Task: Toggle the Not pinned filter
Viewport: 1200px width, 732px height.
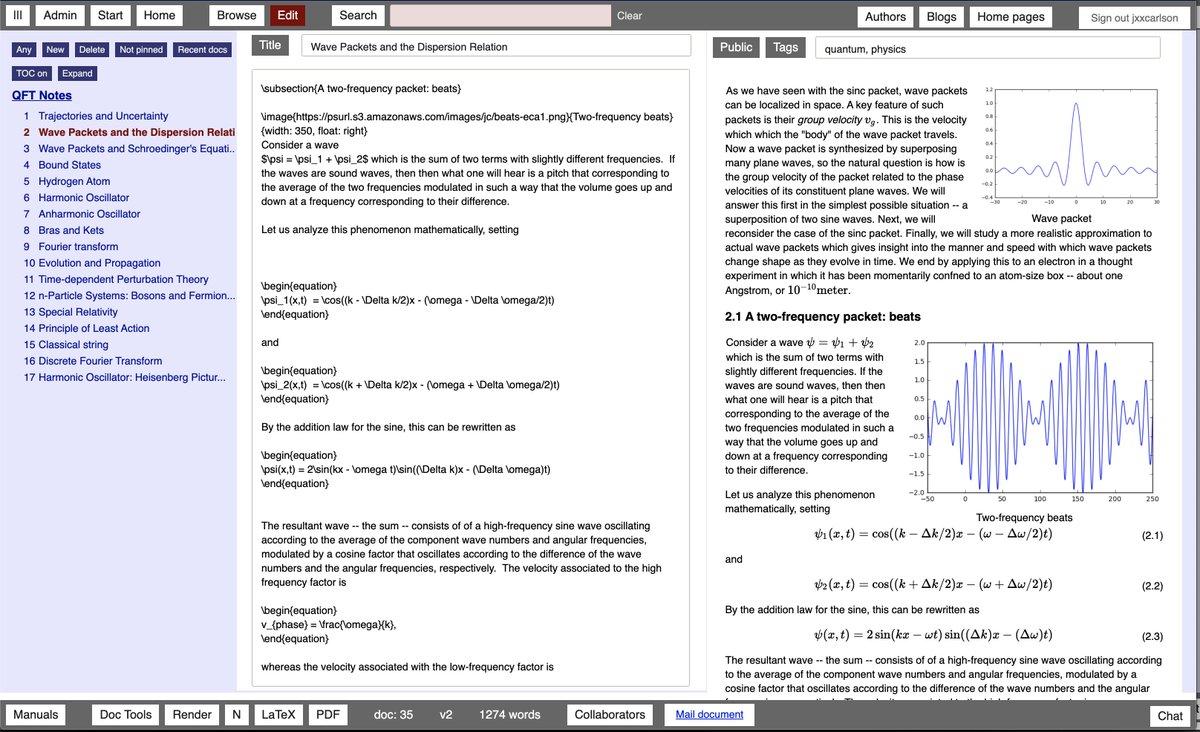Action: (141, 50)
